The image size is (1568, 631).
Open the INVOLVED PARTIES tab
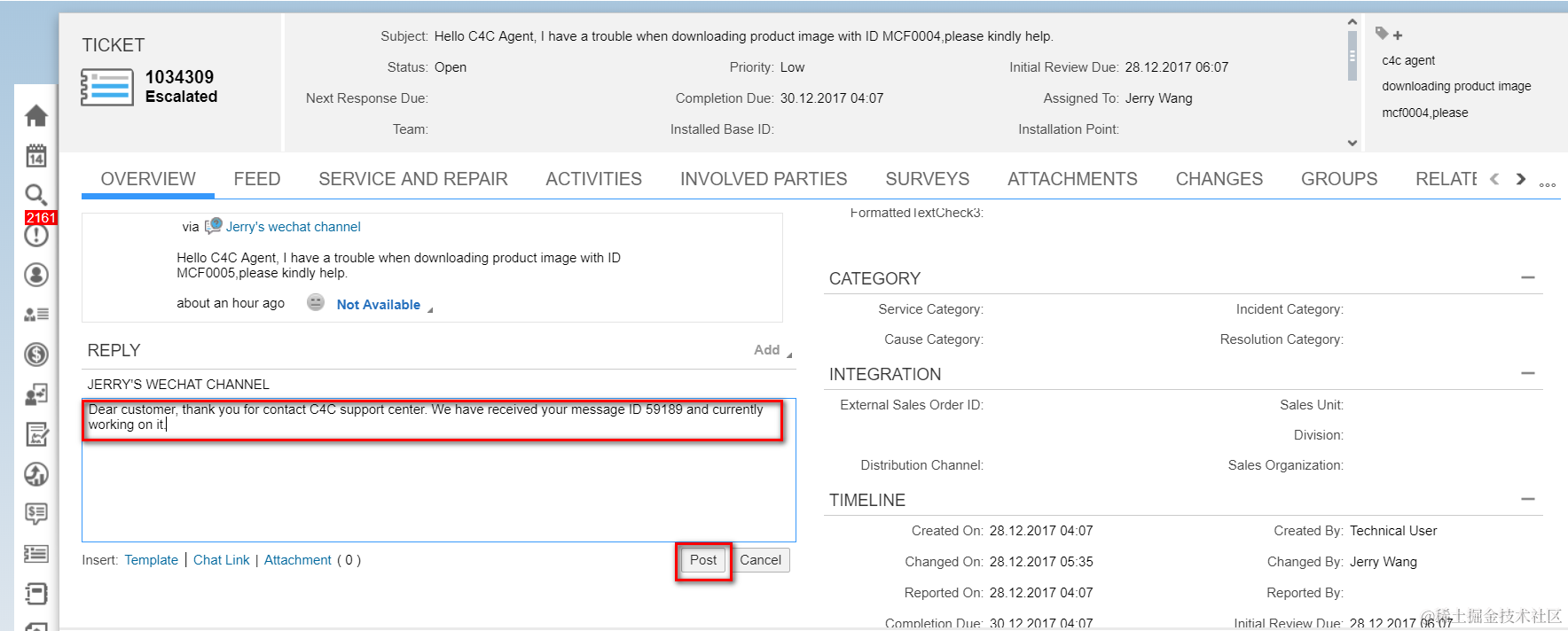tap(764, 179)
